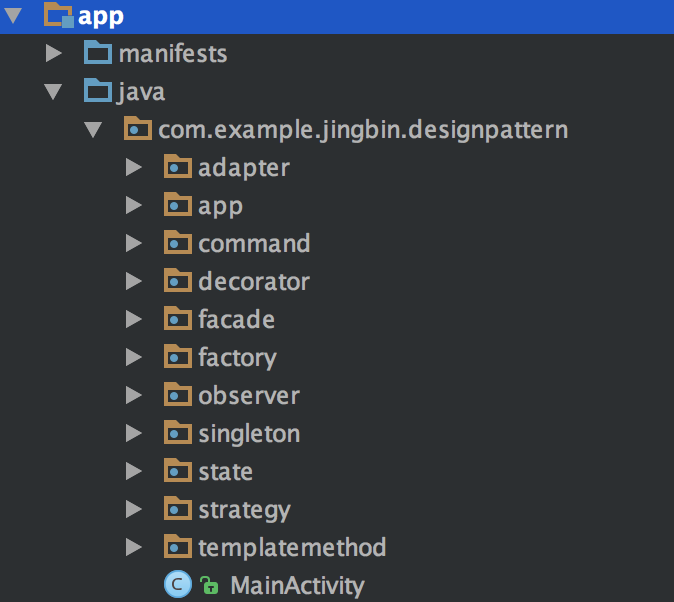Select the facade package label

tap(236, 319)
